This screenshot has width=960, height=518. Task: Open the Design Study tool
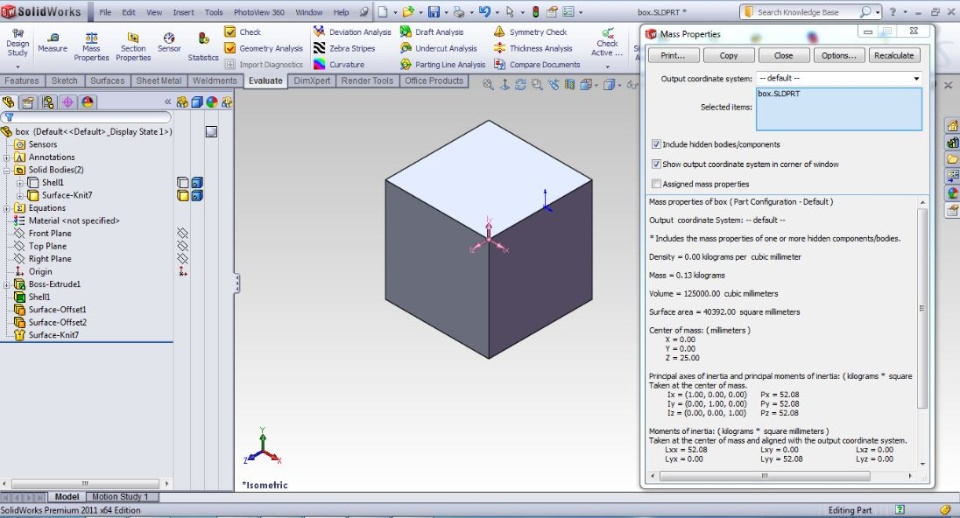17,44
